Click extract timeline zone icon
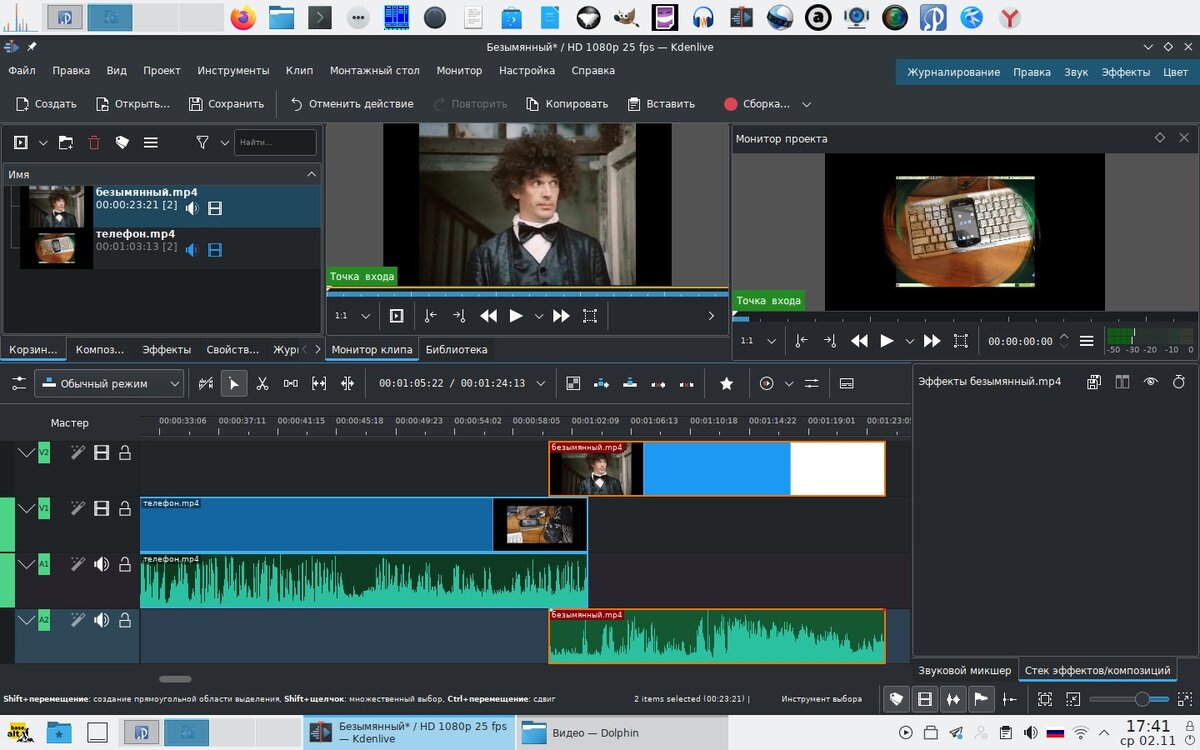This screenshot has width=1200, height=750. coord(659,383)
